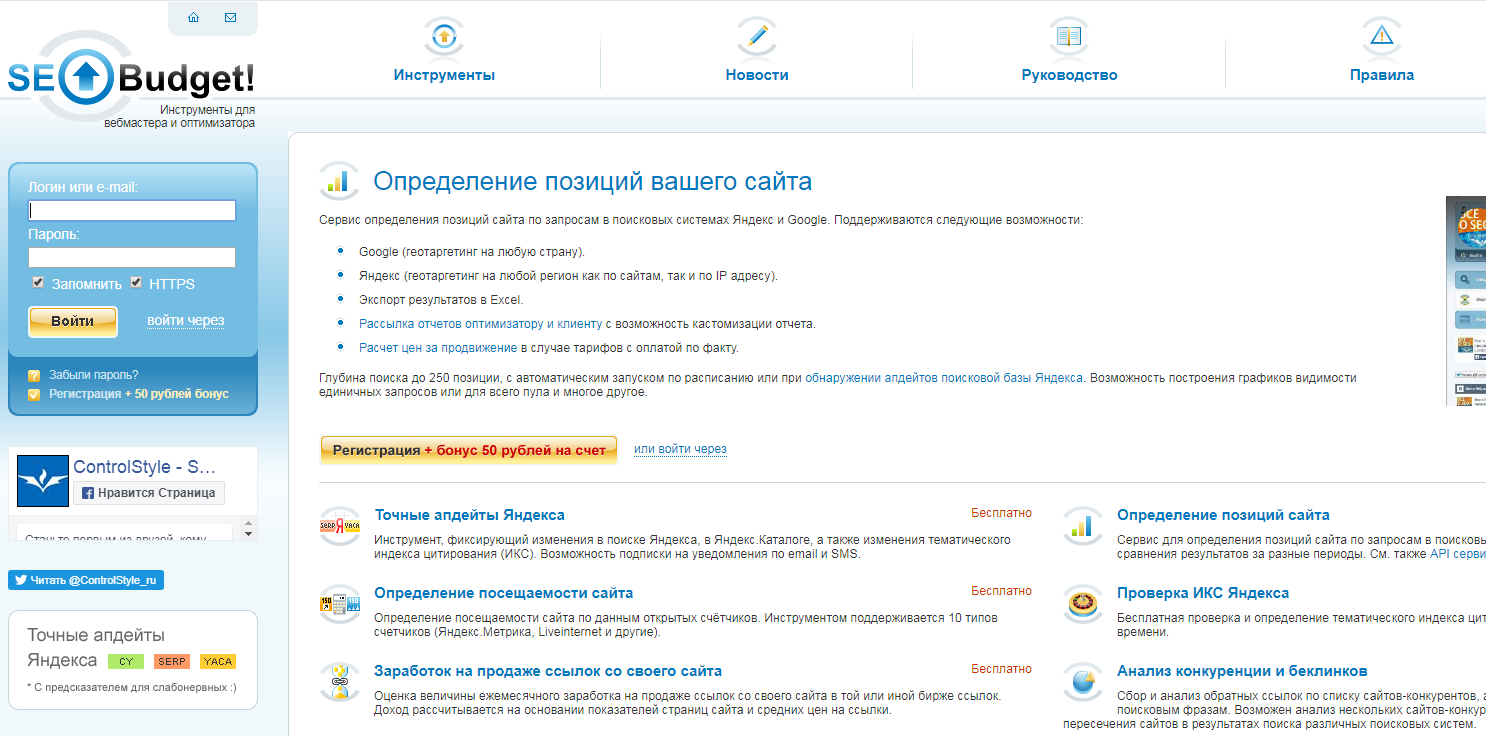Open Определение позиций сайта tool link in list
The width and height of the screenshot is (1486, 736).
(1223, 515)
